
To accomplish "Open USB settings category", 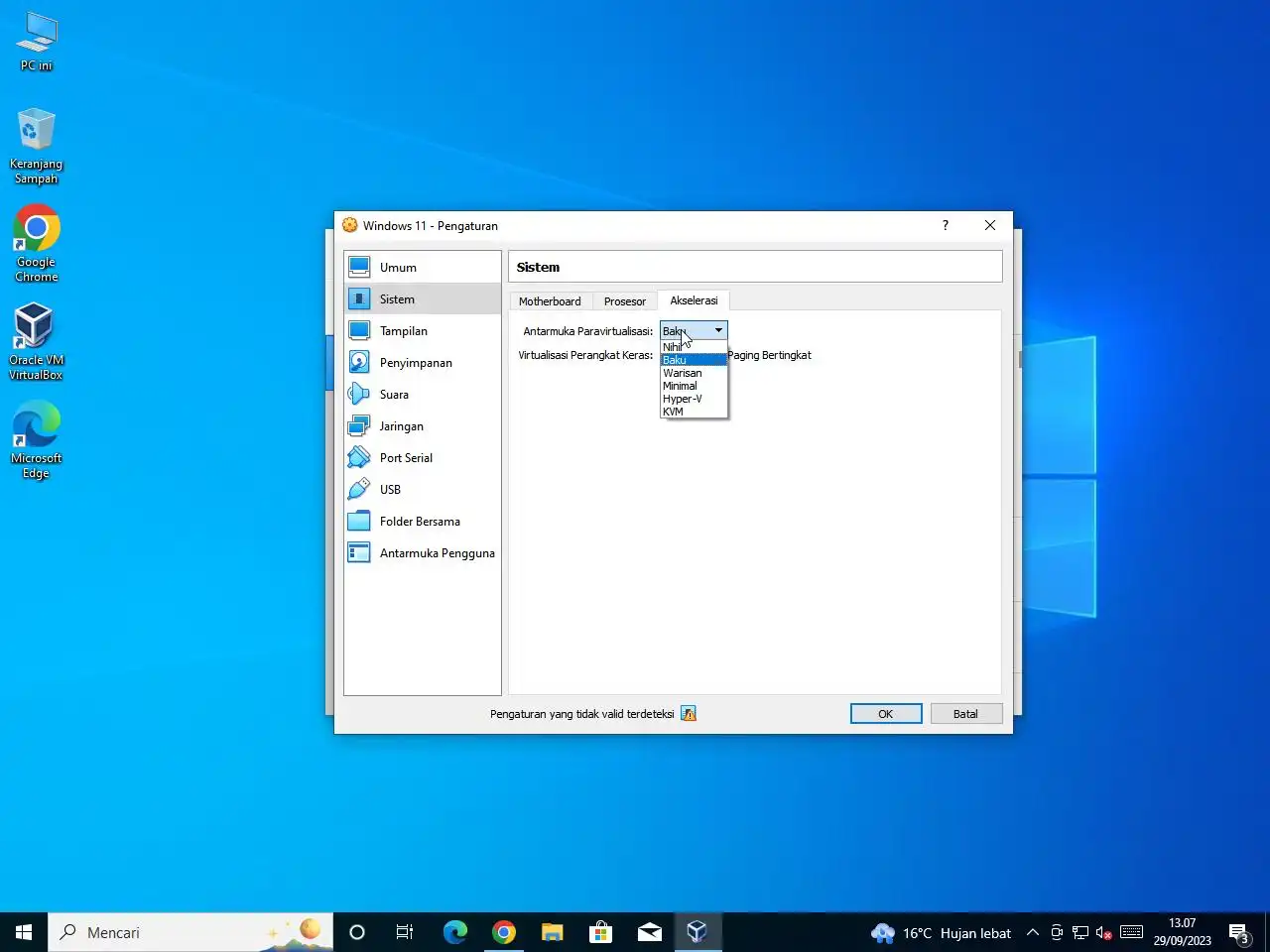I will pyautogui.click(x=423, y=490).
